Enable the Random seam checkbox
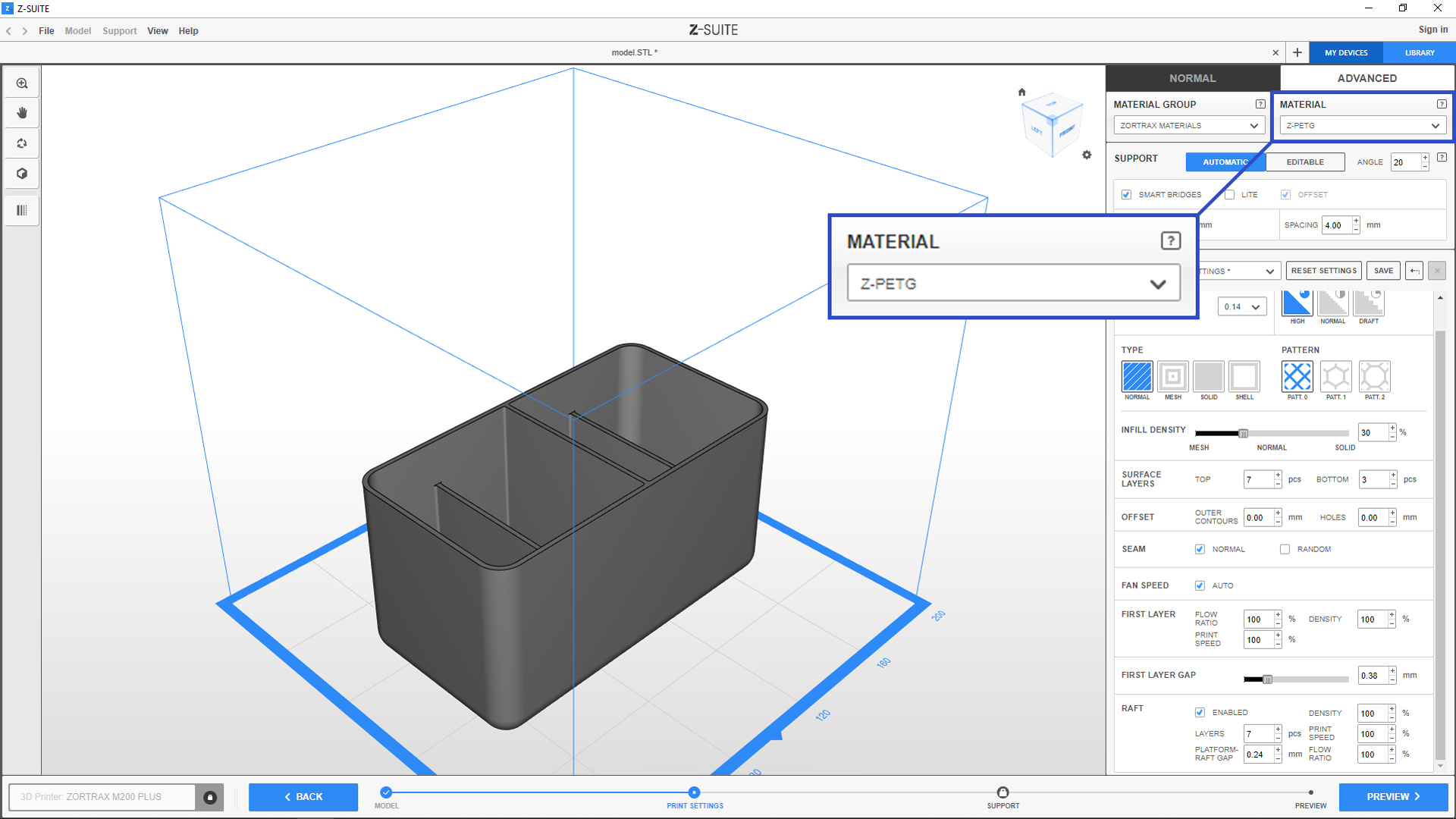This screenshot has height=819, width=1456. click(1285, 549)
